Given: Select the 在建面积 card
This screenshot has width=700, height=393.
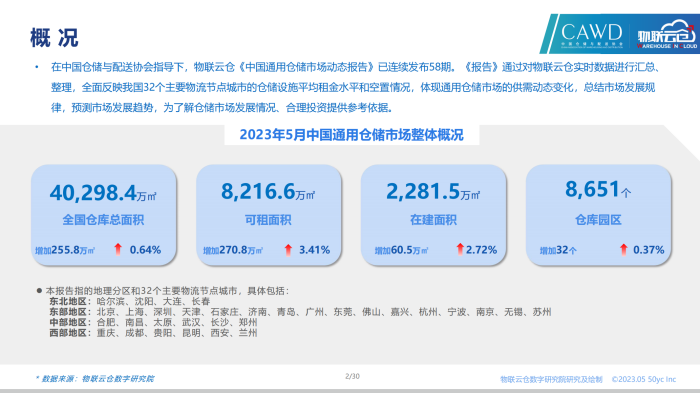Looking at the screenshot, I should point(433,215).
